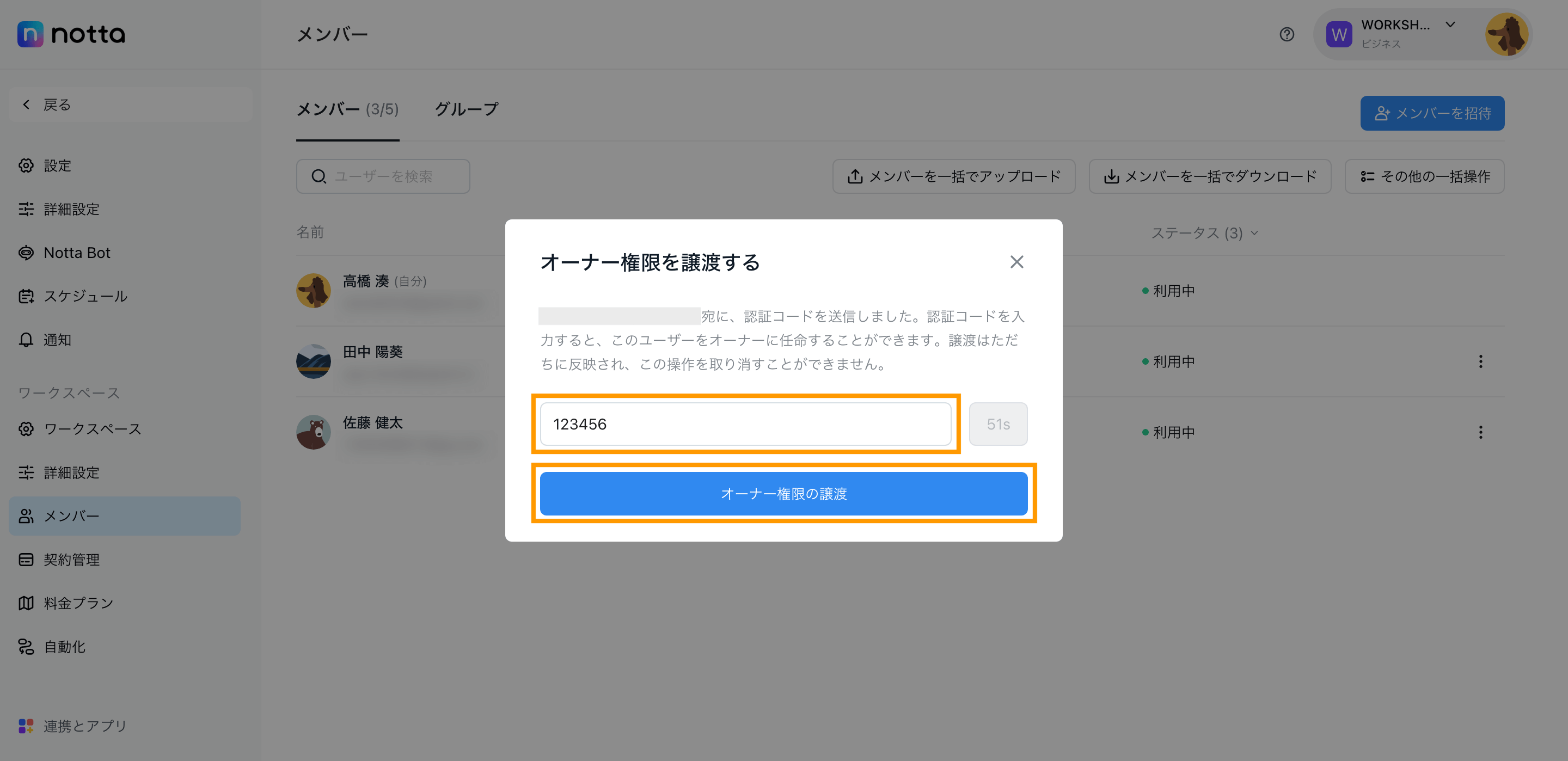Focus the ユーザーを検索 search field
Screen dimensions: 1568x761
click(383, 176)
